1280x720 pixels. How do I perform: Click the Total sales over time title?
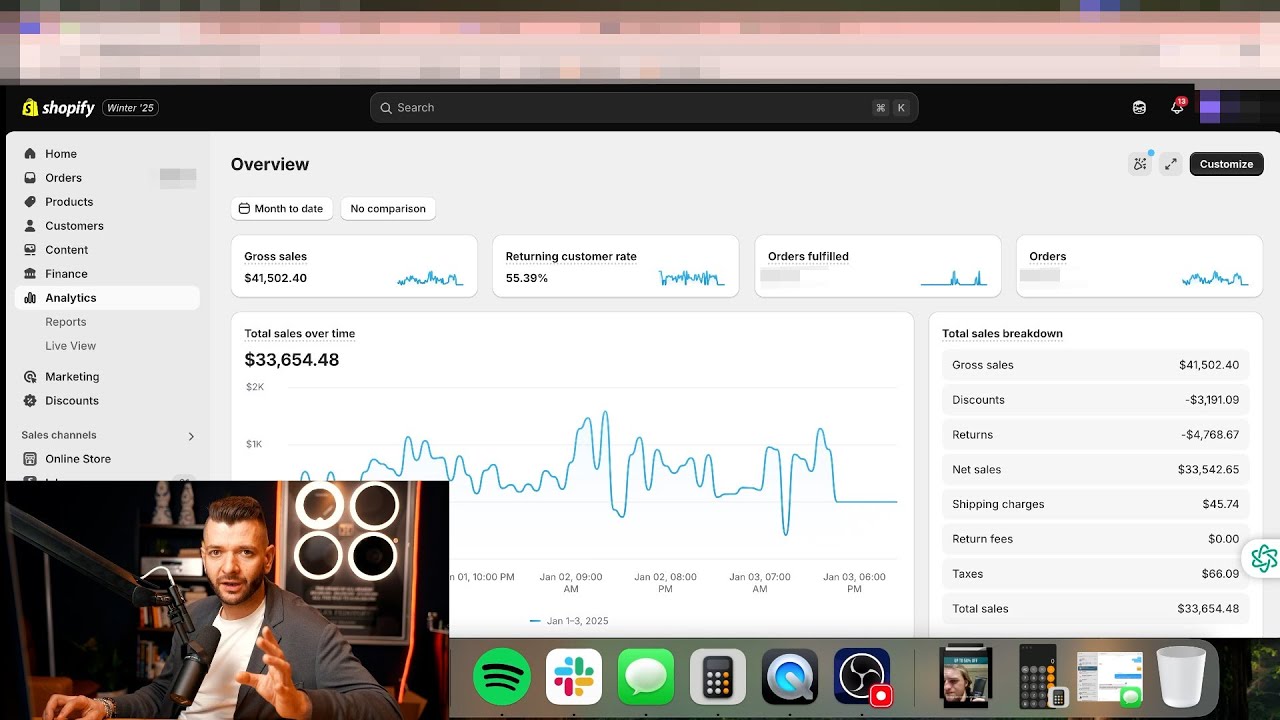click(300, 334)
